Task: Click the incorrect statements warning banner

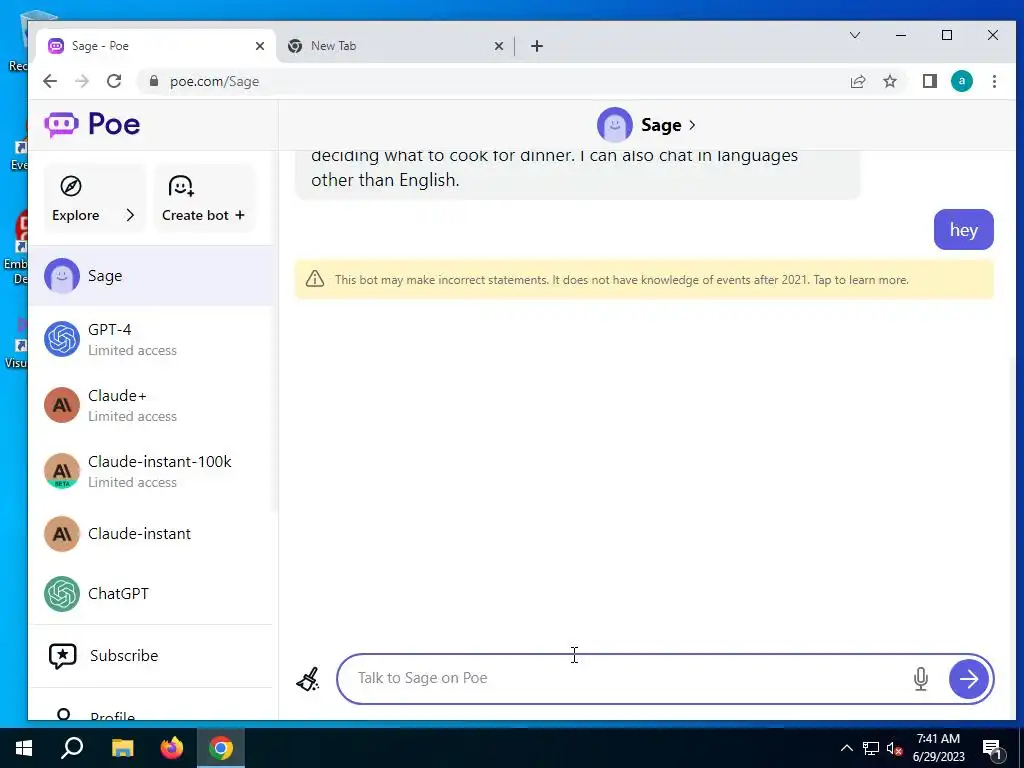Action: pyautogui.click(x=645, y=280)
